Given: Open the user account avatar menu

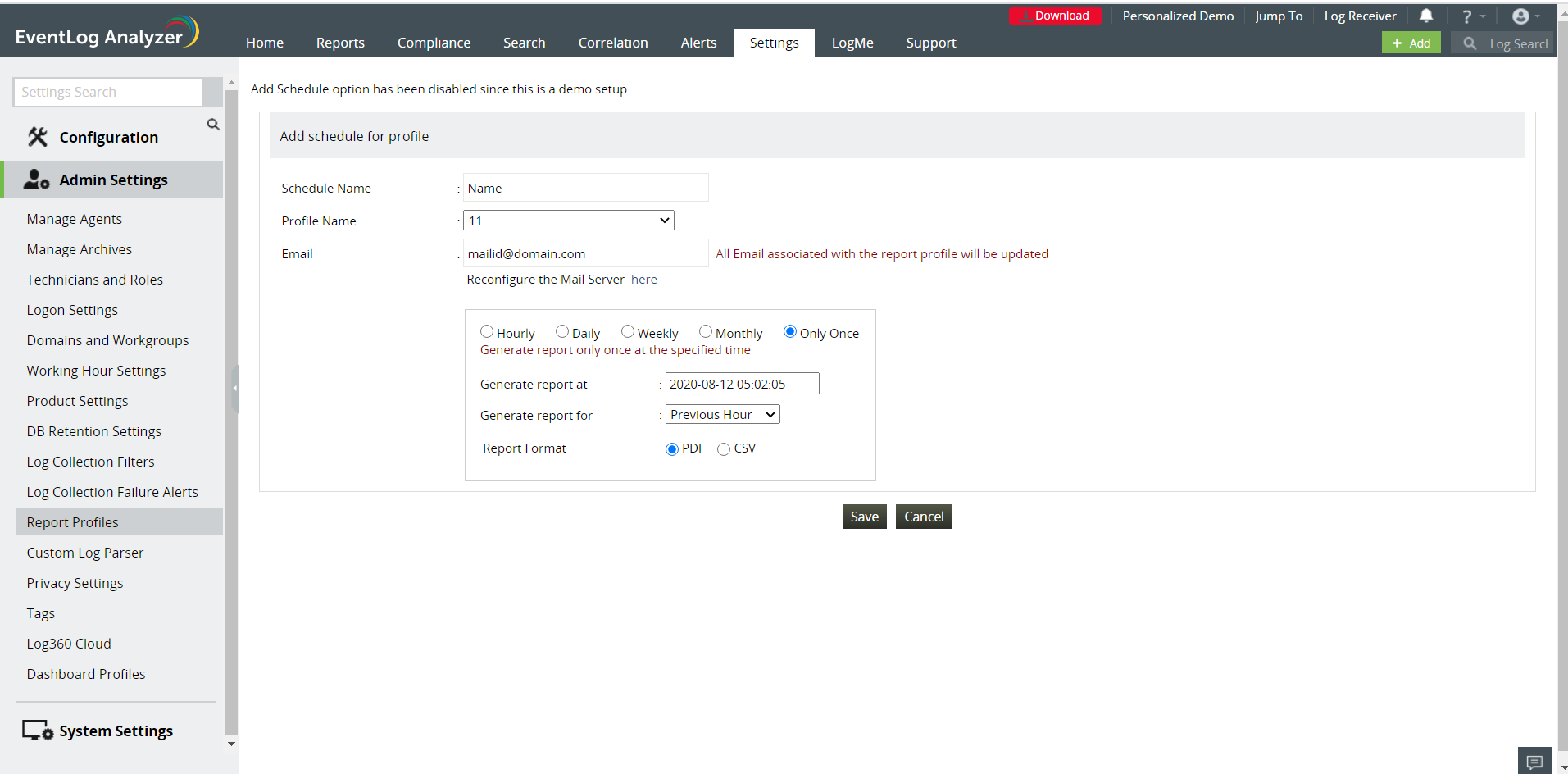Looking at the screenshot, I should click(x=1525, y=16).
